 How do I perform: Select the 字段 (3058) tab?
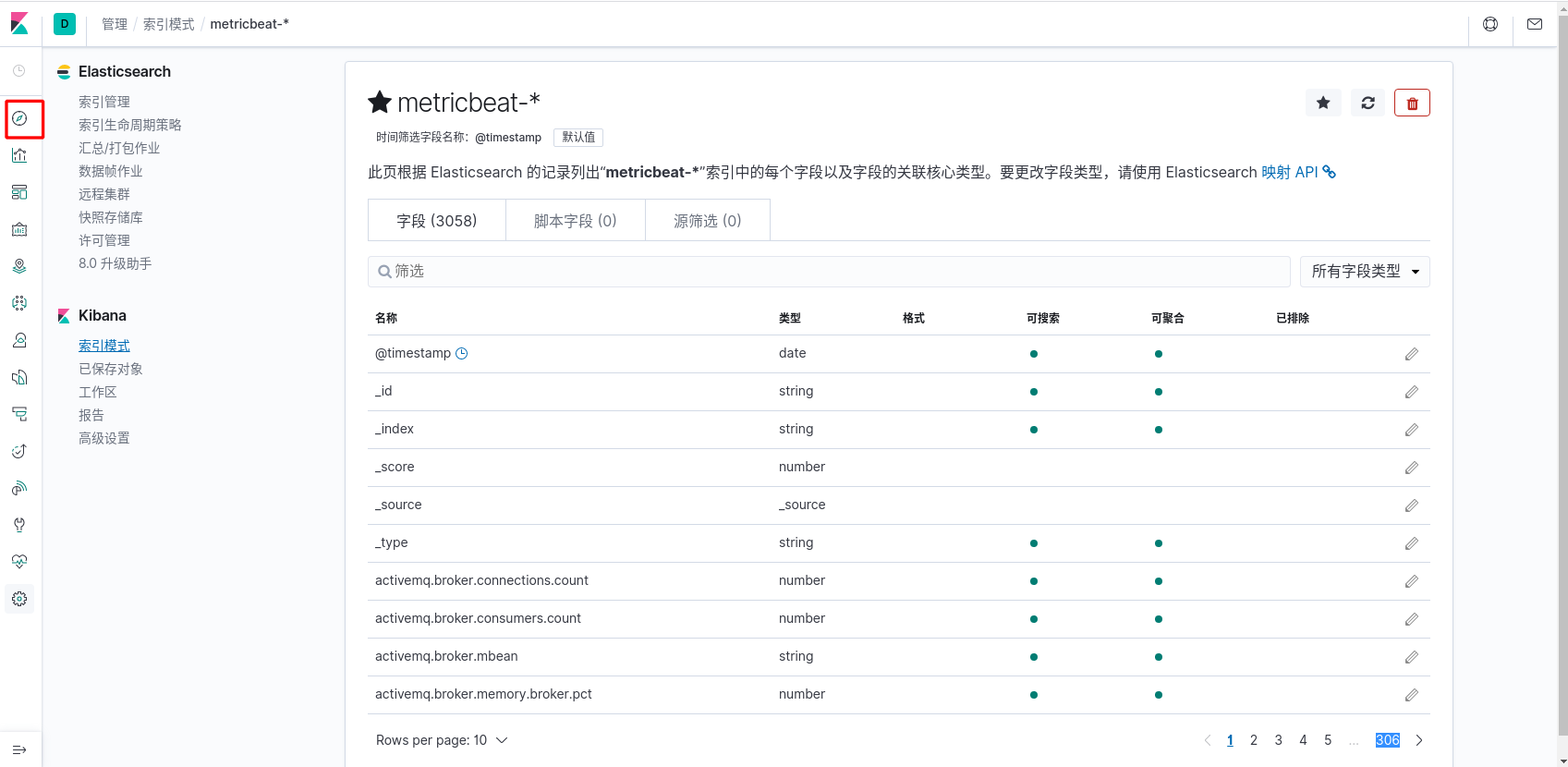[x=437, y=221]
